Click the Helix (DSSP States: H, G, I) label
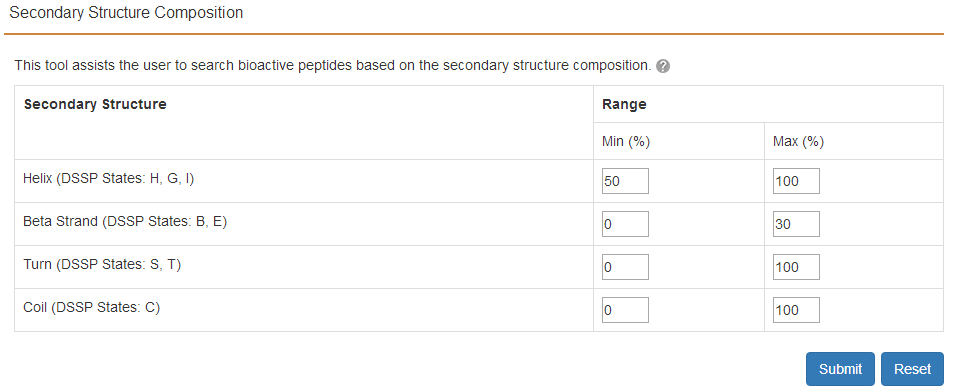This screenshot has width=954, height=392. [x=108, y=179]
